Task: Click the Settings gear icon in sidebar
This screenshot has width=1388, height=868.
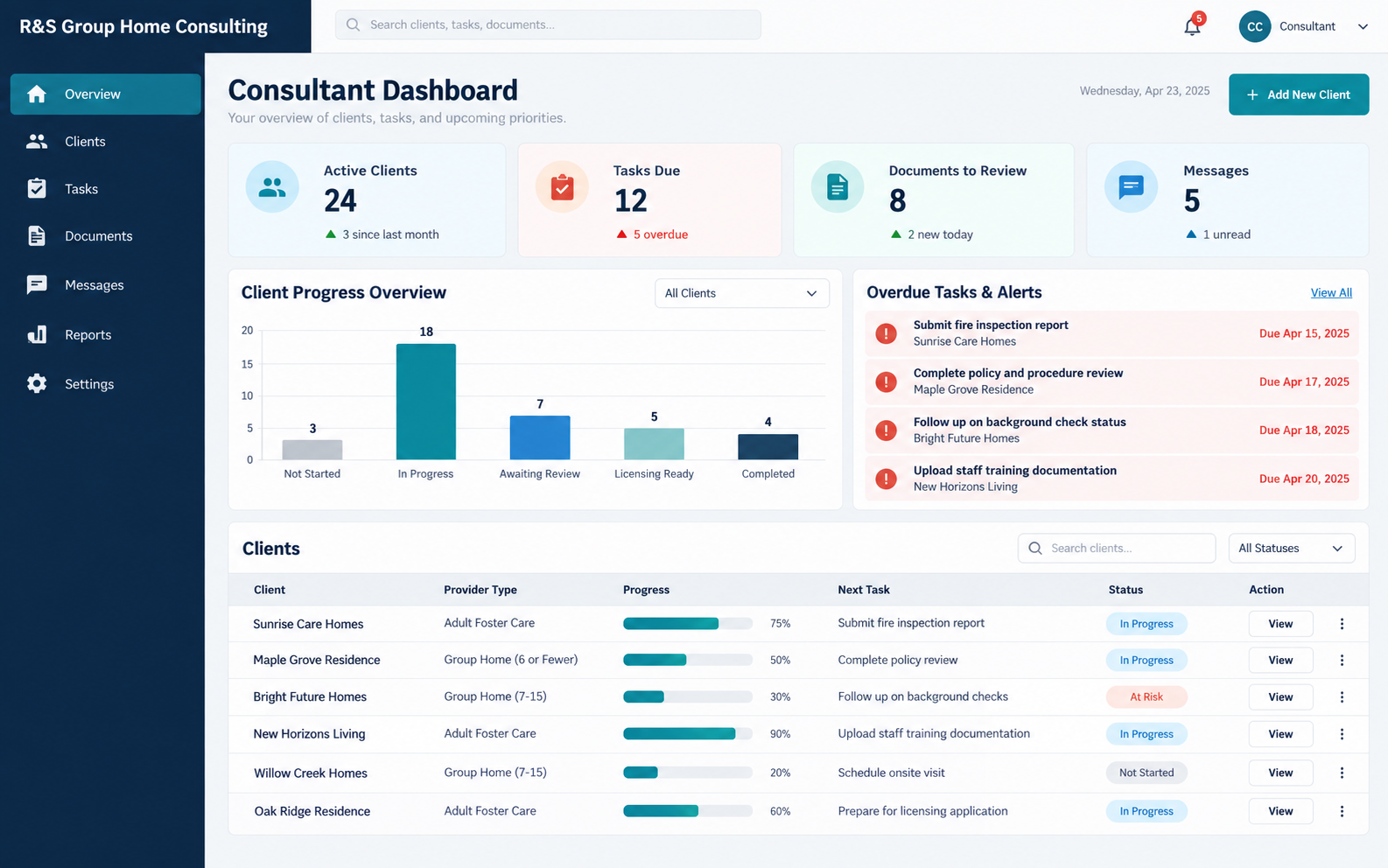Action: (x=37, y=383)
